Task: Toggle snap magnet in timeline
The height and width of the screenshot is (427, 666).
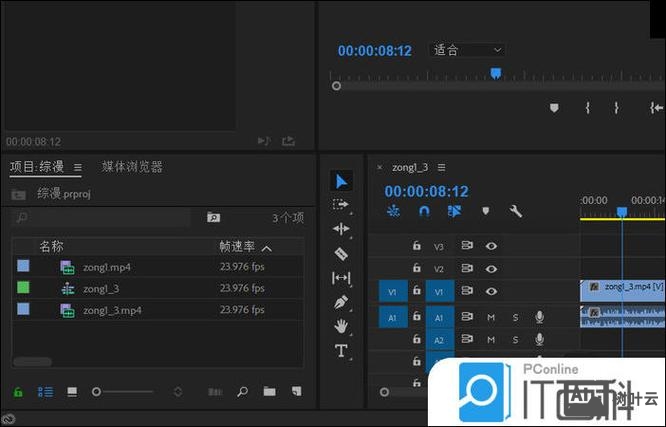Action: [424, 211]
